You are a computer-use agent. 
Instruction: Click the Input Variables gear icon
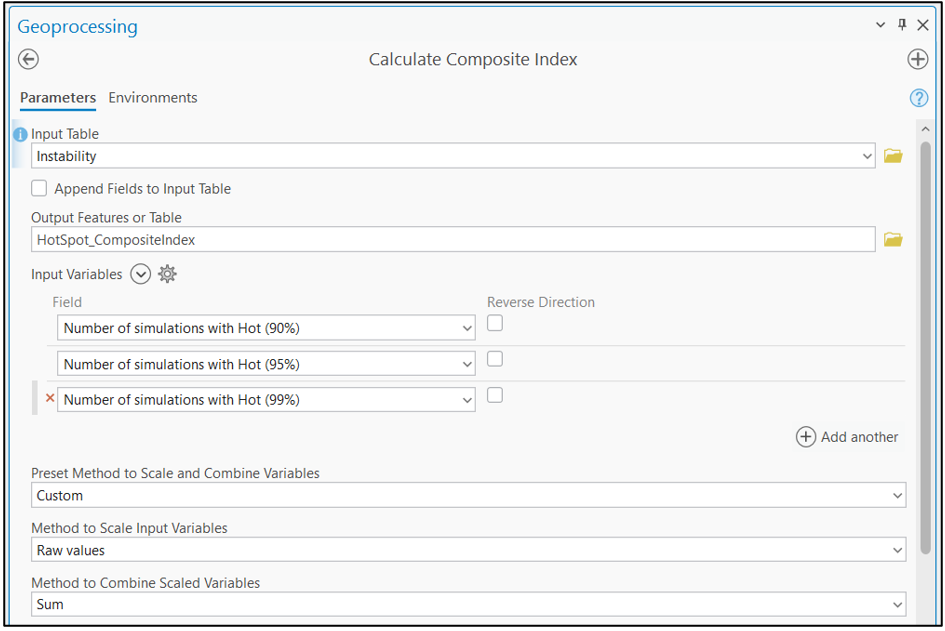[167, 274]
